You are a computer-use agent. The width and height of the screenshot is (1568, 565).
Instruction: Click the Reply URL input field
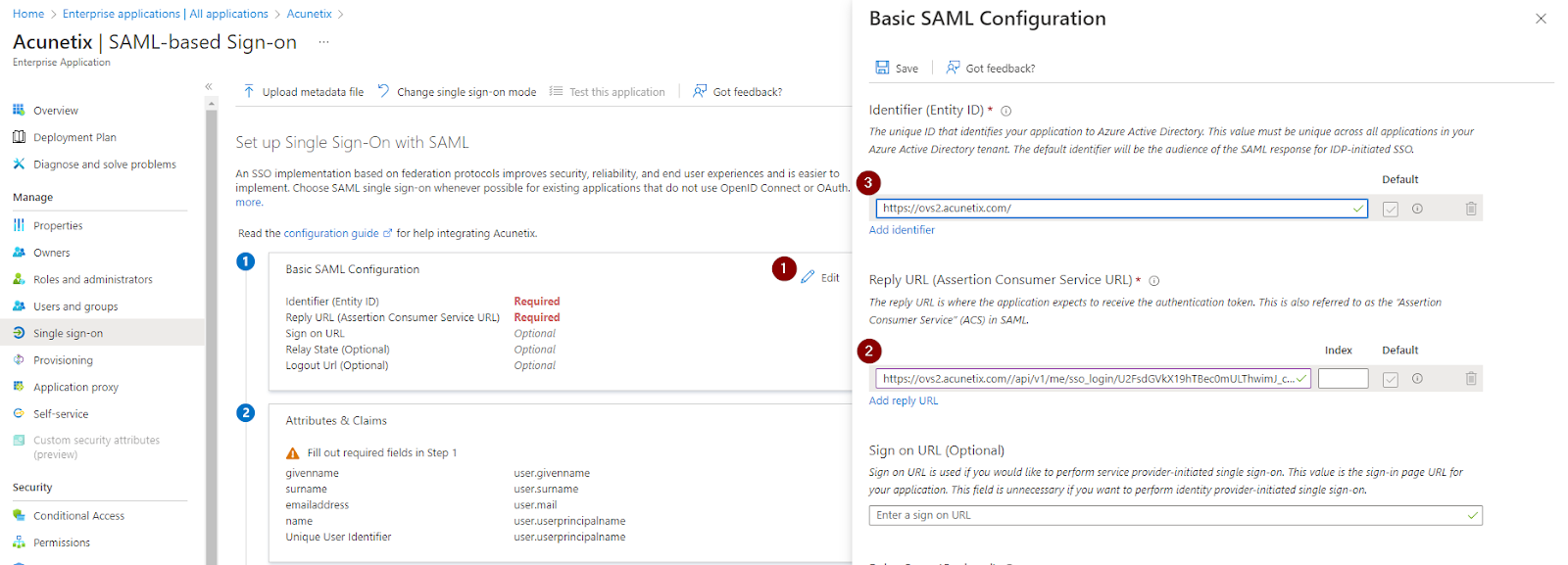coord(1093,379)
